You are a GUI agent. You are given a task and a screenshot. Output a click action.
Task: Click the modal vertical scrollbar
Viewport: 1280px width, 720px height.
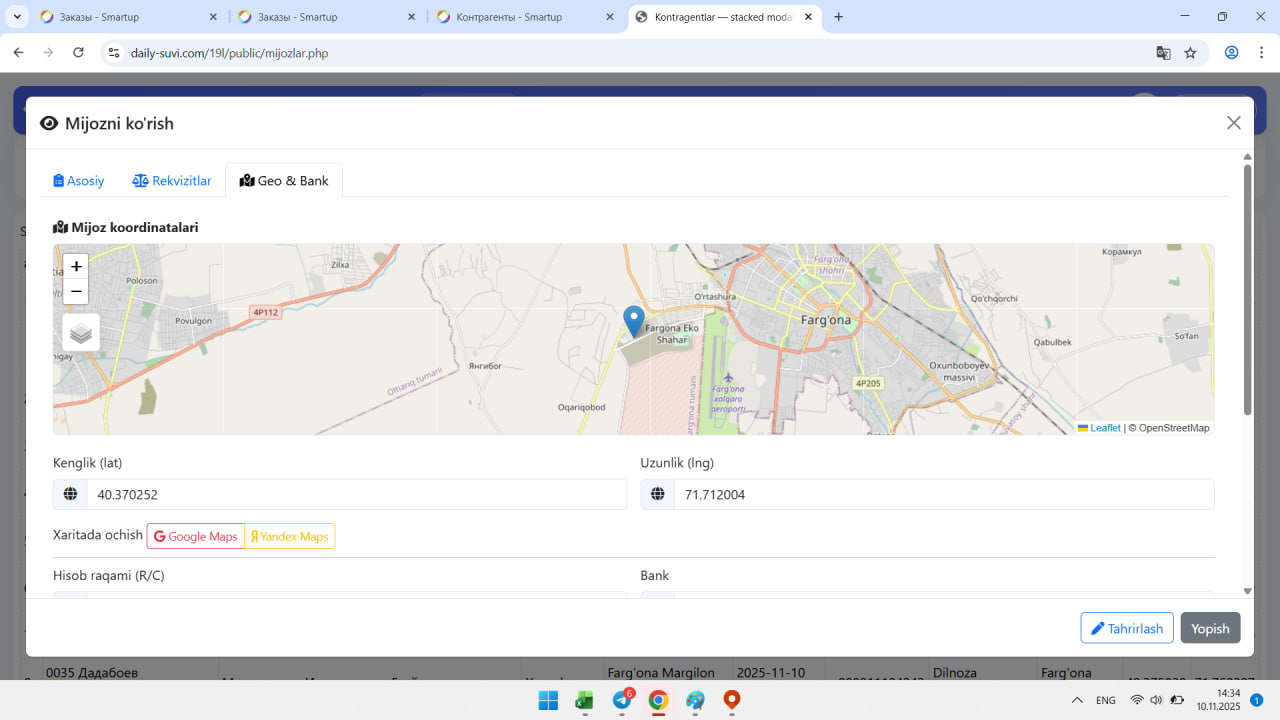[x=1247, y=290]
